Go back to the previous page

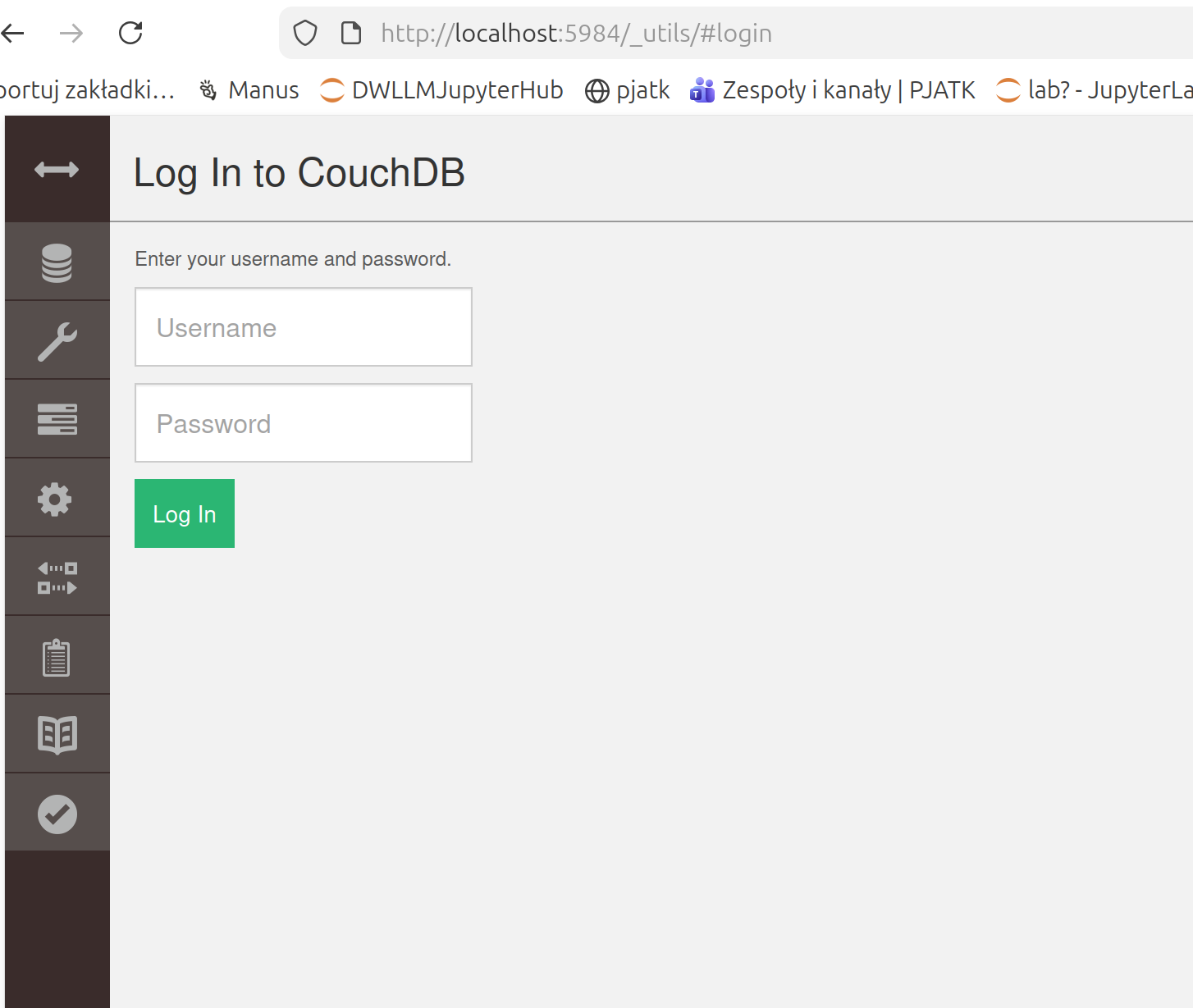coord(13,33)
